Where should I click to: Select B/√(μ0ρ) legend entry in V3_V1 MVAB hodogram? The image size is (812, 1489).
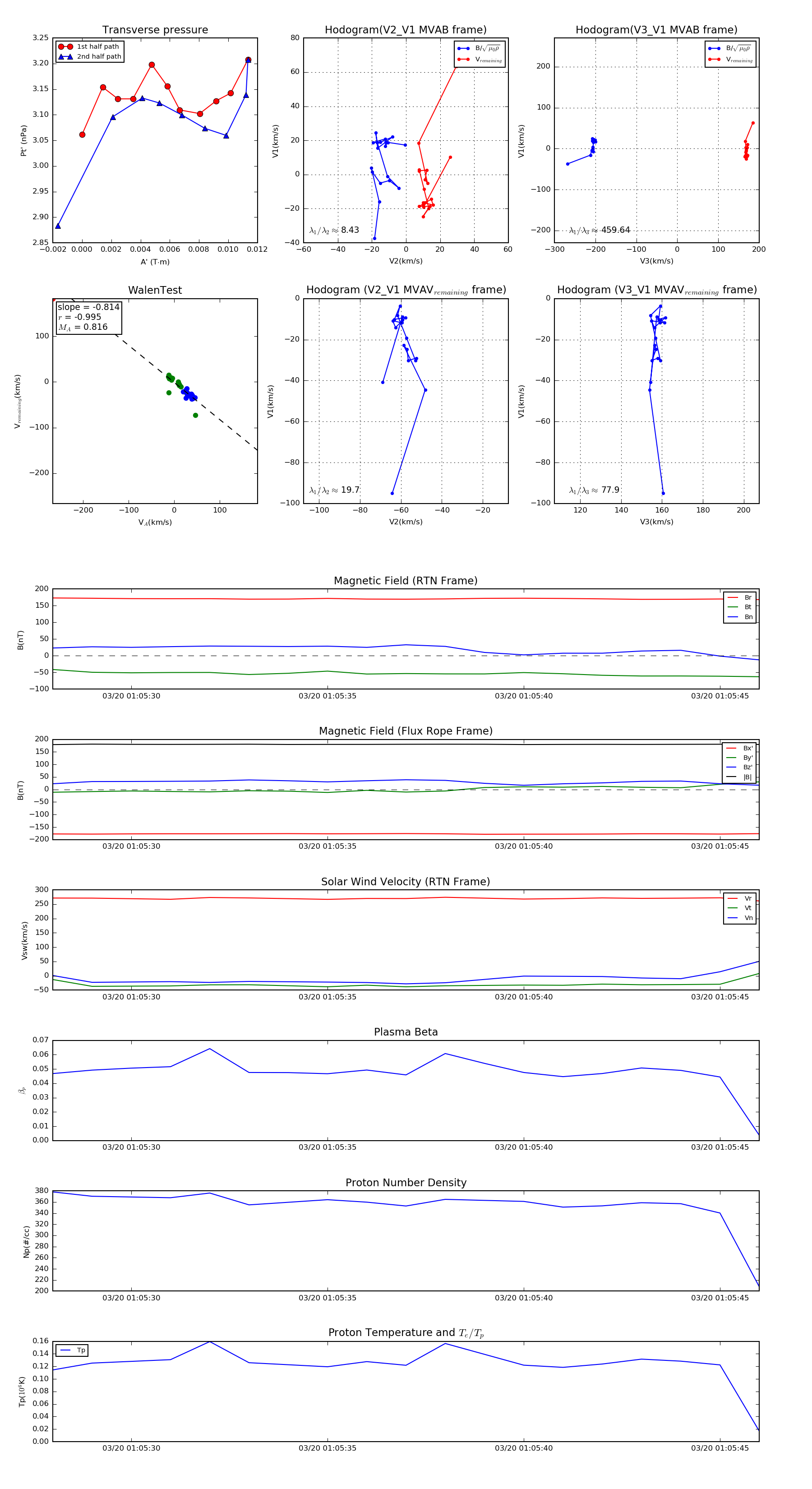(730, 49)
